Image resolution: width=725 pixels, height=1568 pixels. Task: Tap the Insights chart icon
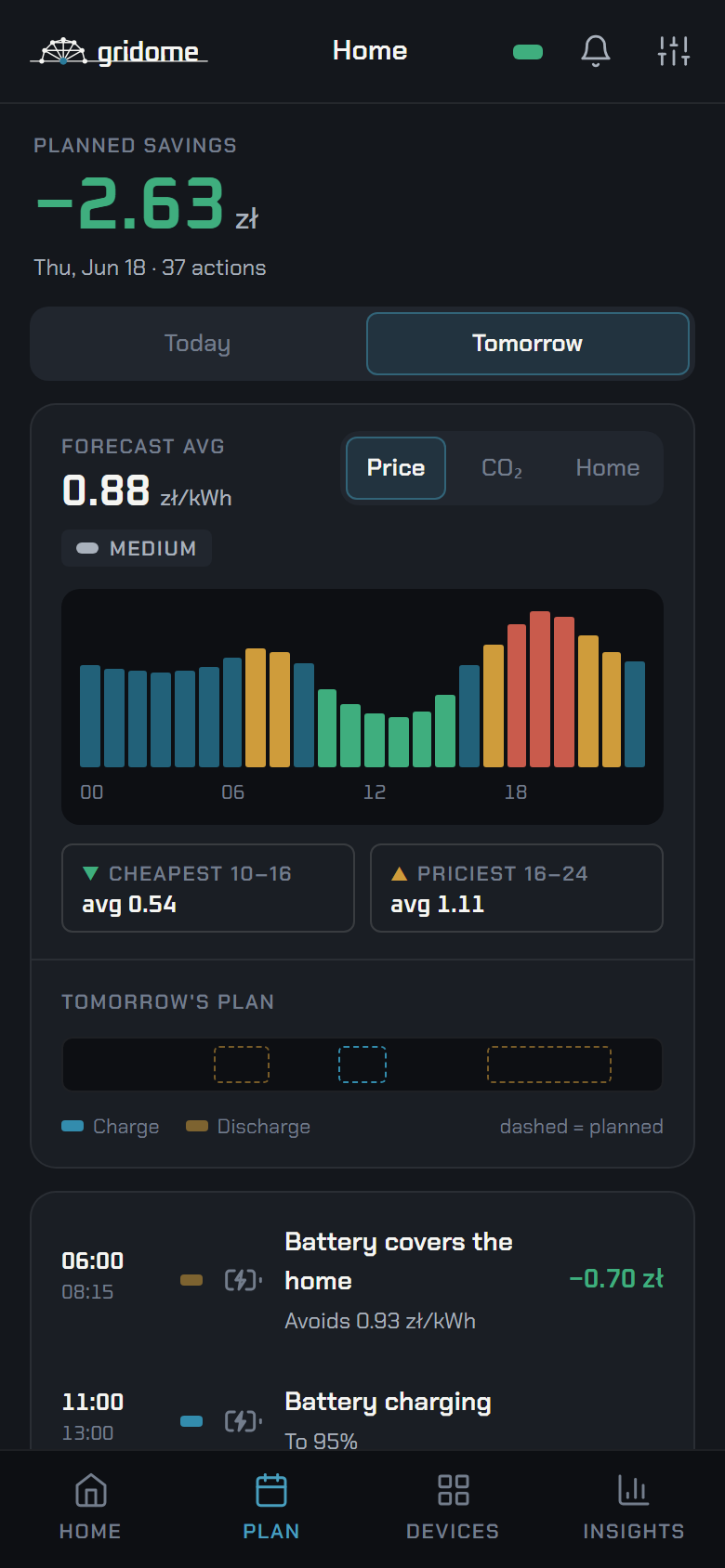click(x=634, y=1490)
